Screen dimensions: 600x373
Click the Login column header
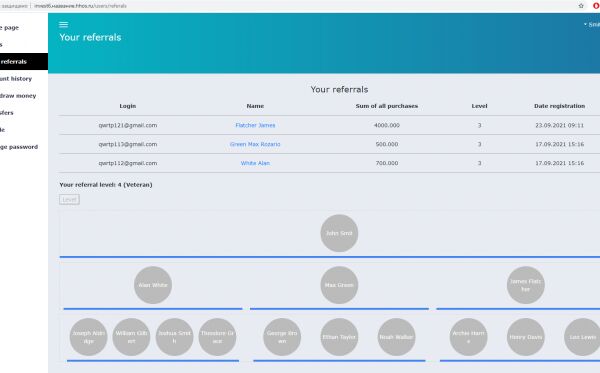click(x=127, y=106)
